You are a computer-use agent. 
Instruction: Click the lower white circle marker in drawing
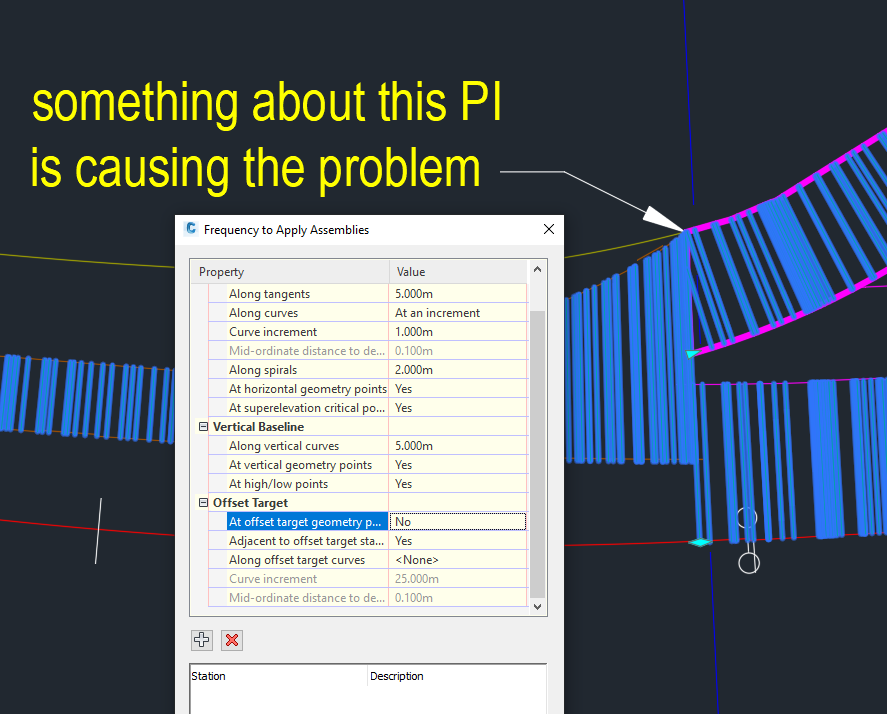749,564
